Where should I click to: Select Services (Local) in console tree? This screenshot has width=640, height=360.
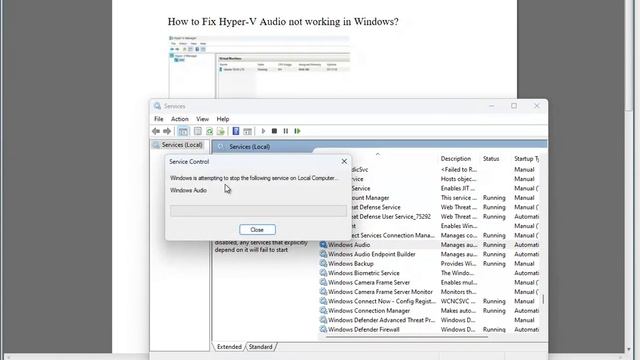pyautogui.click(x=178, y=145)
